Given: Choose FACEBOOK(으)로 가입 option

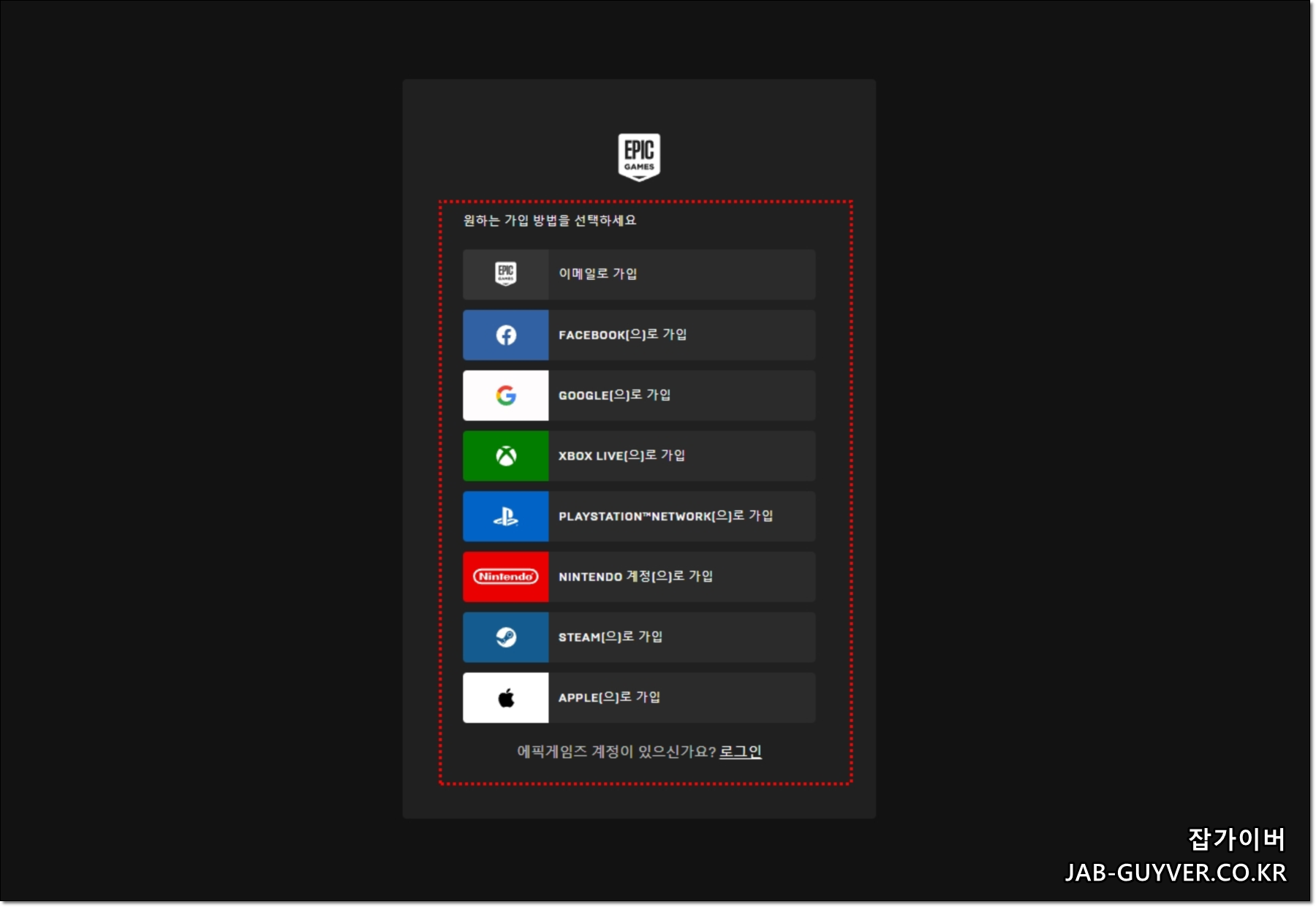Looking at the screenshot, I should click(639, 335).
